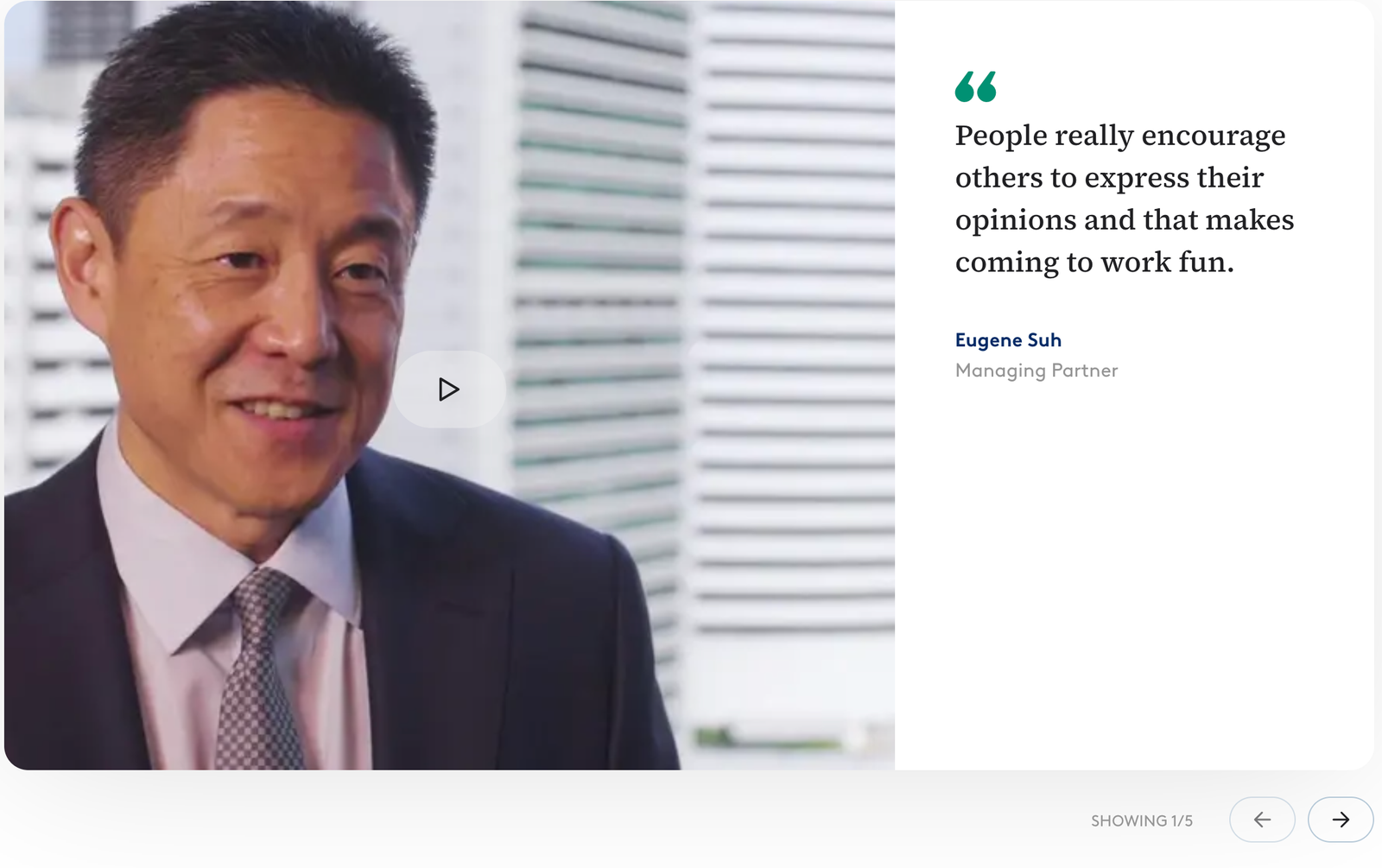Viewport: 1382px width, 868px height.
Task: Click the word "People" in the quote
Action: 1001,136
